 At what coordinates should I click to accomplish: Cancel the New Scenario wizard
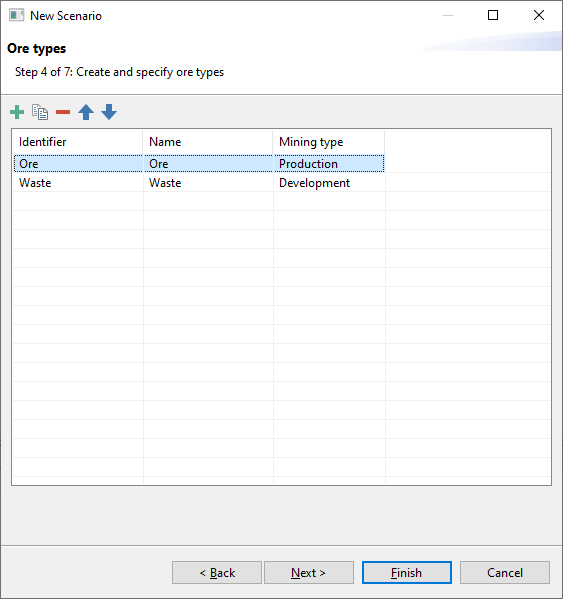505,573
